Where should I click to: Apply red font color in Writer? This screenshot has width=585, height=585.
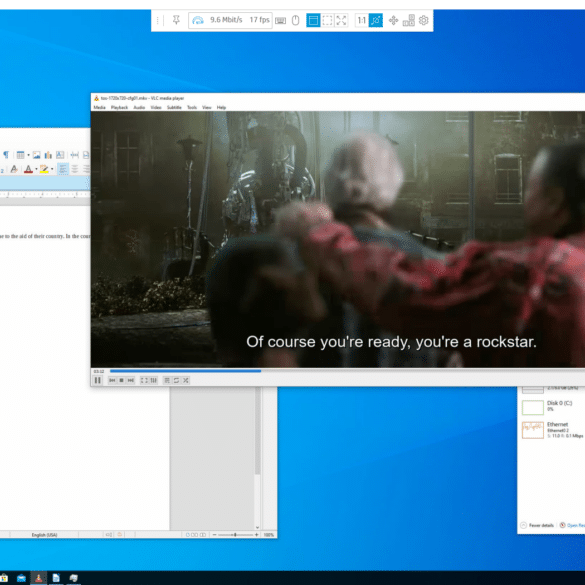tap(28, 169)
